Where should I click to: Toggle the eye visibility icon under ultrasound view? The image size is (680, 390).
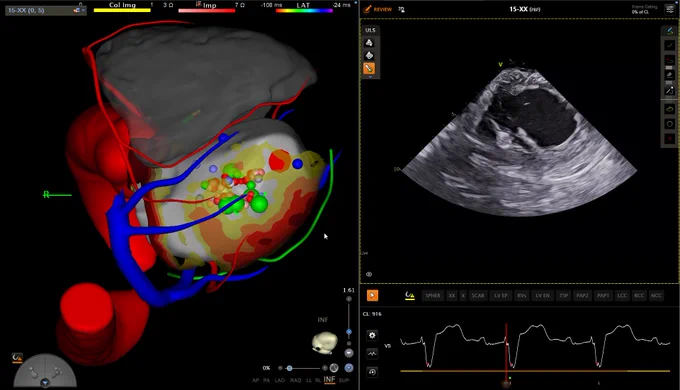tap(369, 274)
